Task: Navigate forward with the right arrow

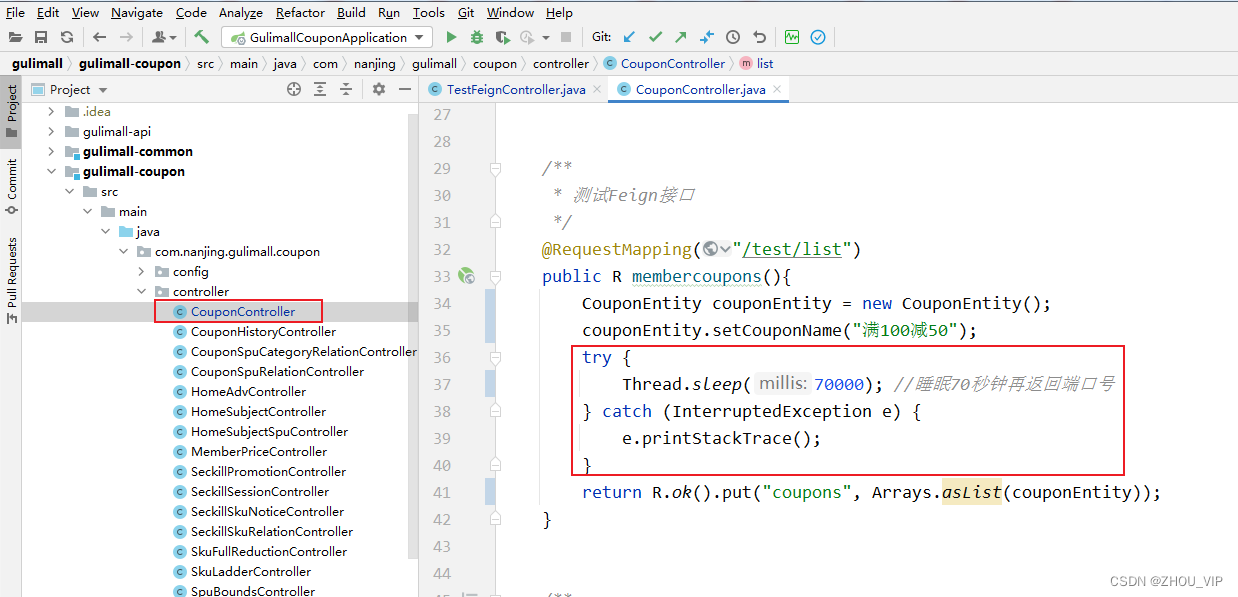Action: [126, 37]
